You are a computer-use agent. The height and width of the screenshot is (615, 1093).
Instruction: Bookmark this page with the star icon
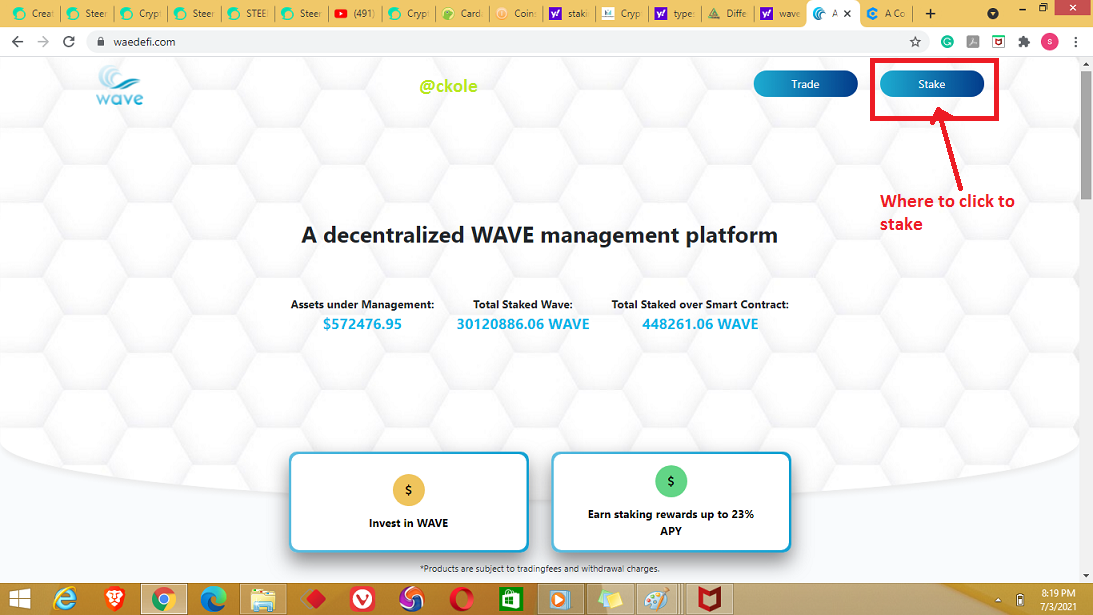click(915, 42)
